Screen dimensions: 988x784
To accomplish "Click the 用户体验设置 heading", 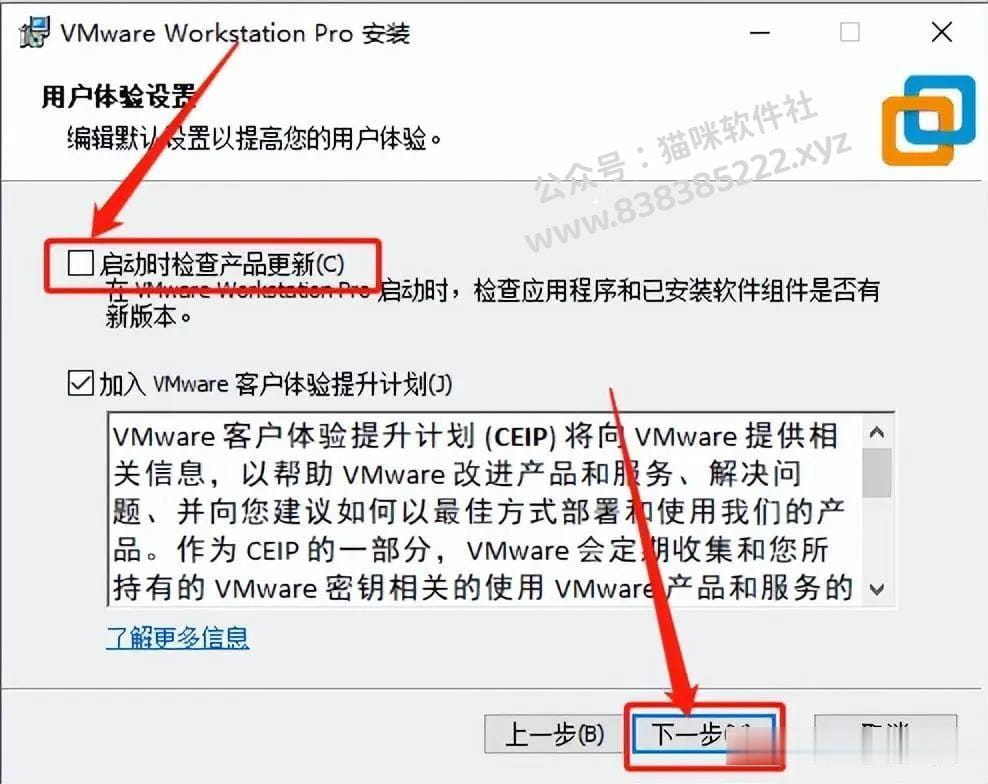I will pyautogui.click(x=119, y=97).
